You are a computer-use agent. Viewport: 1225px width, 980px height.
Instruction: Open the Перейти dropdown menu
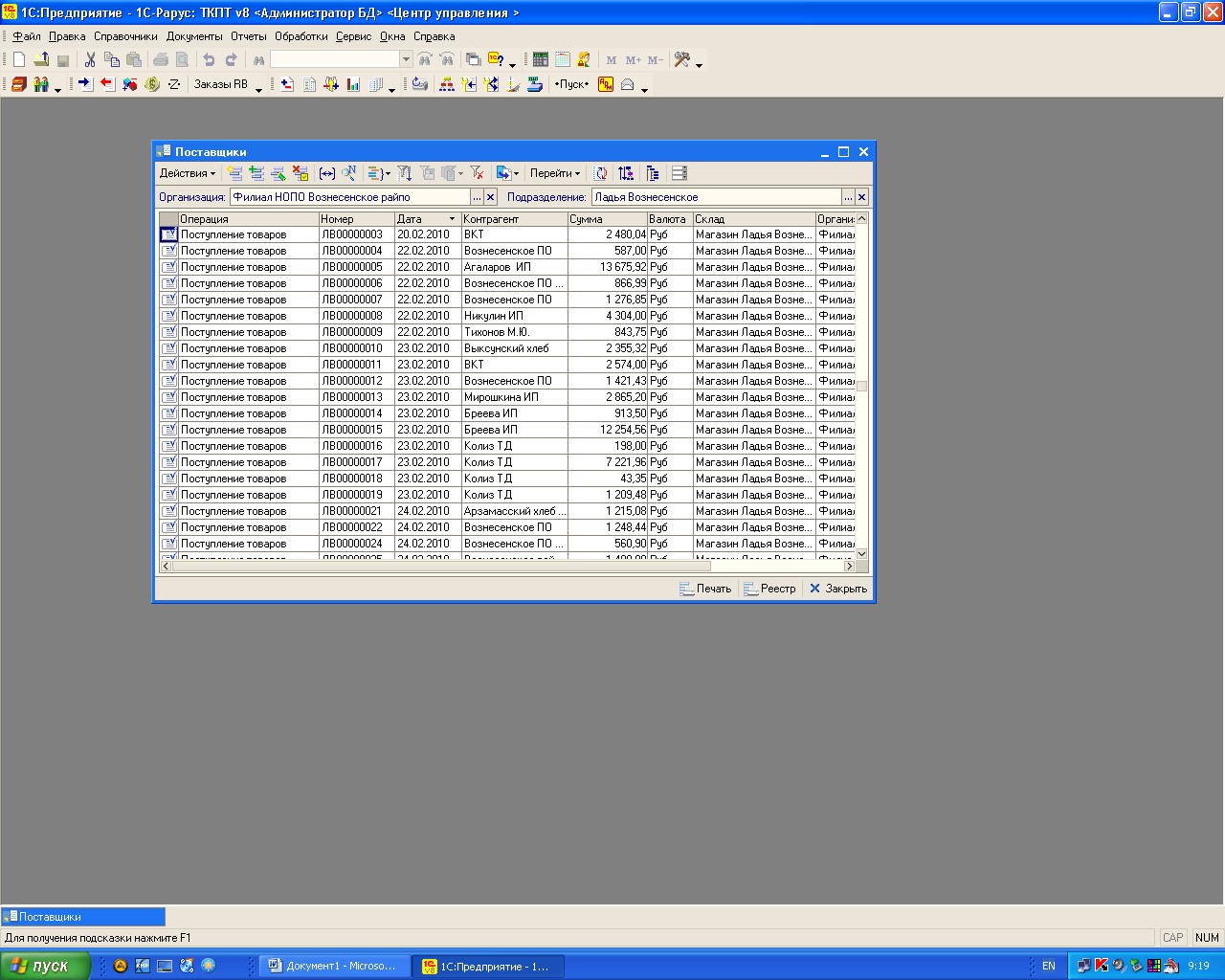pos(555,173)
